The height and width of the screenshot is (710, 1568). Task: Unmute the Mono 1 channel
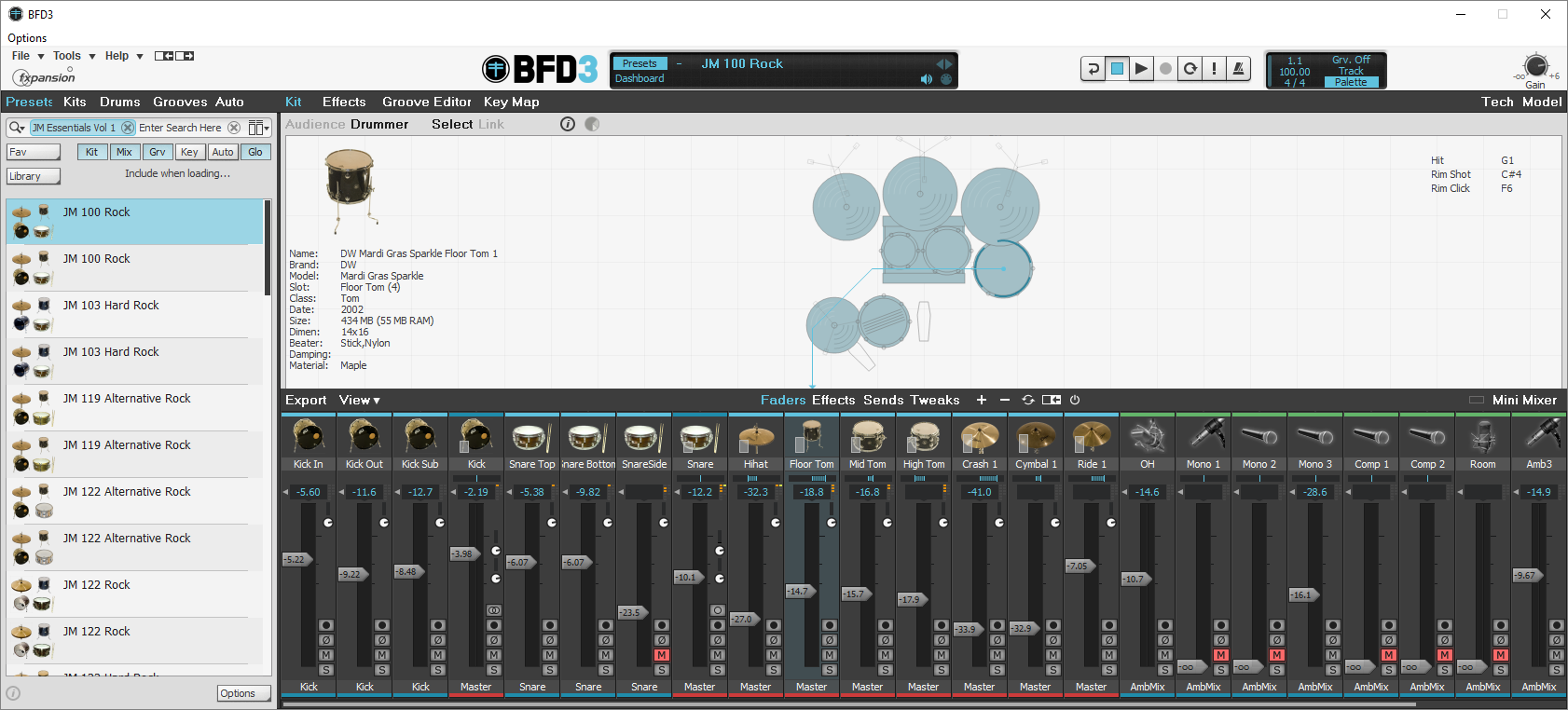tap(1221, 655)
